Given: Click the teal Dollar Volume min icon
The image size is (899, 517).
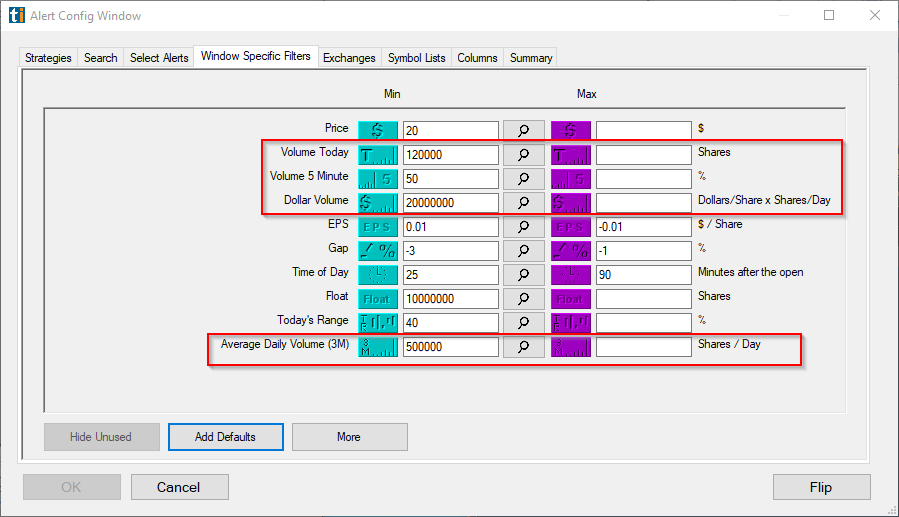Looking at the screenshot, I should 378,203.
